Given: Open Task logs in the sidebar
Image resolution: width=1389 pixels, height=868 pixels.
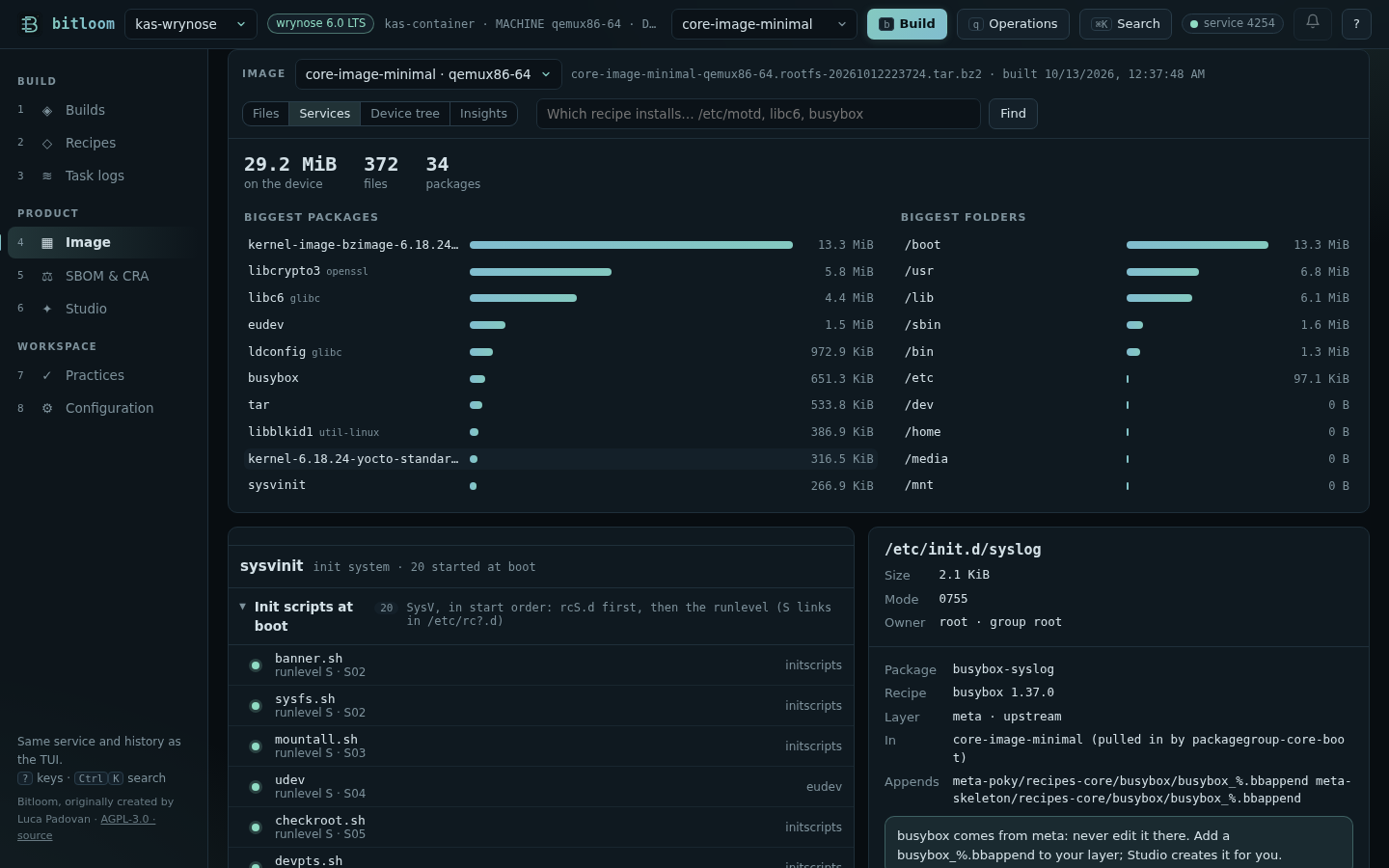Looking at the screenshot, I should click(103, 176).
